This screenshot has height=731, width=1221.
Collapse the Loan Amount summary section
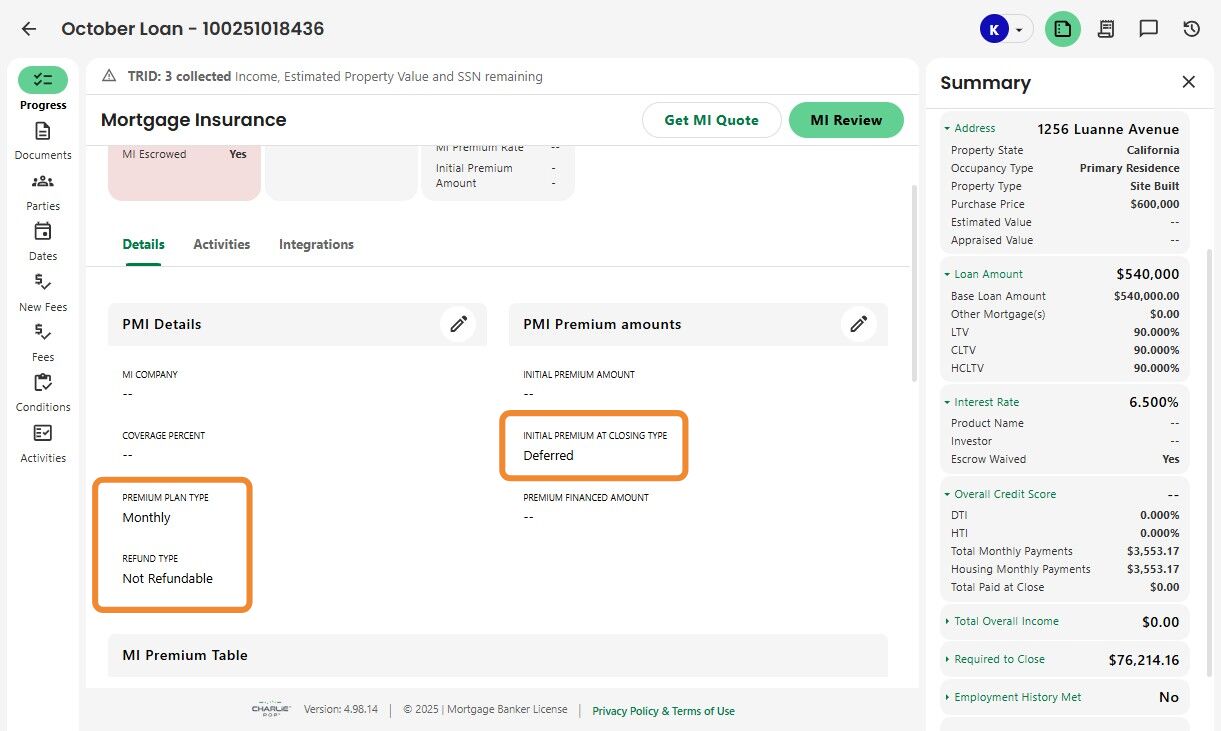pos(947,274)
